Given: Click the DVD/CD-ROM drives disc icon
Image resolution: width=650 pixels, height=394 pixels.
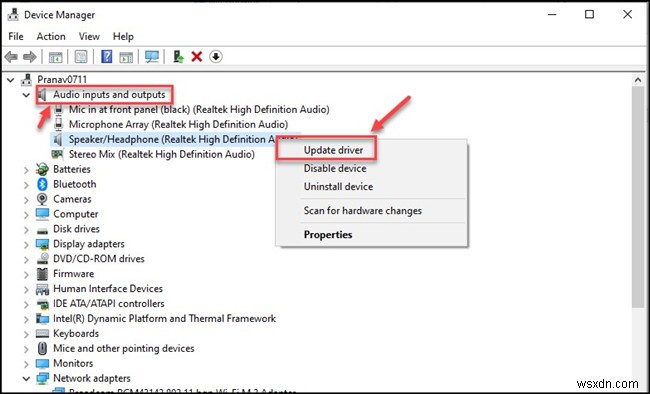Looking at the screenshot, I should point(42,259).
